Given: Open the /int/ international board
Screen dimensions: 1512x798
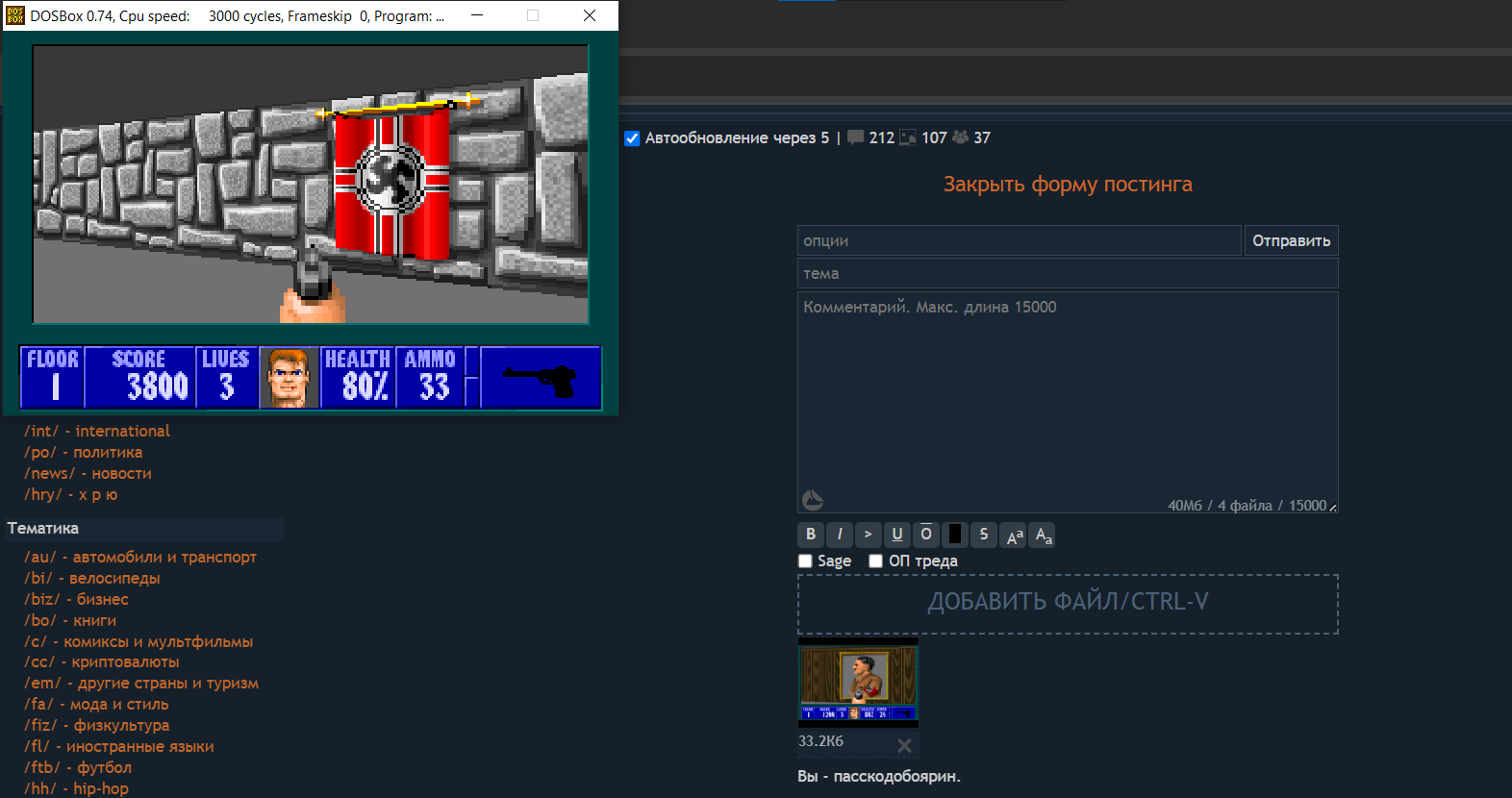Looking at the screenshot, I should tap(97, 431).
